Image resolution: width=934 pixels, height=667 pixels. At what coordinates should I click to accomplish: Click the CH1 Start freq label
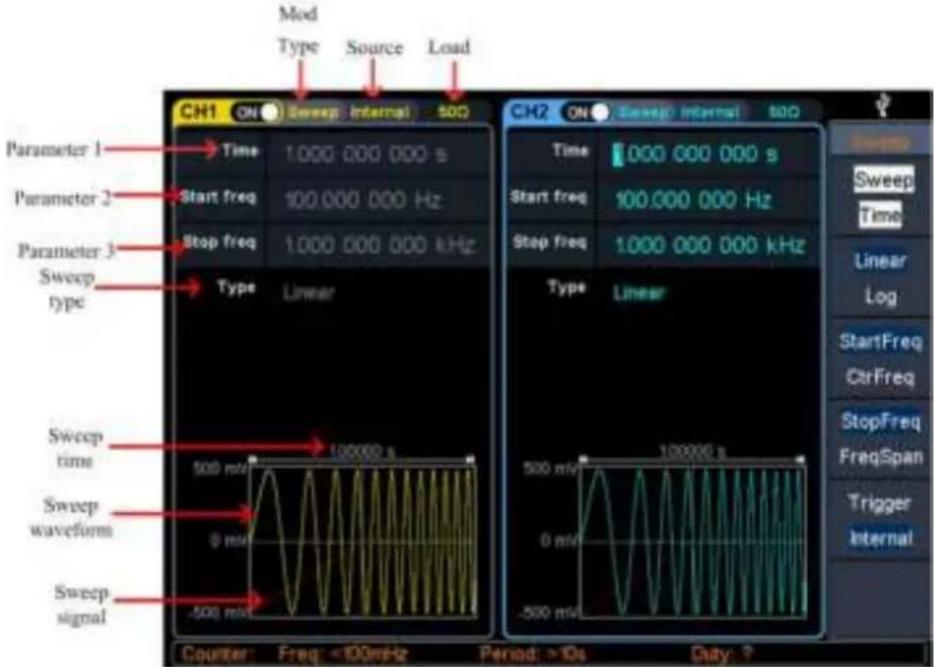218,197
